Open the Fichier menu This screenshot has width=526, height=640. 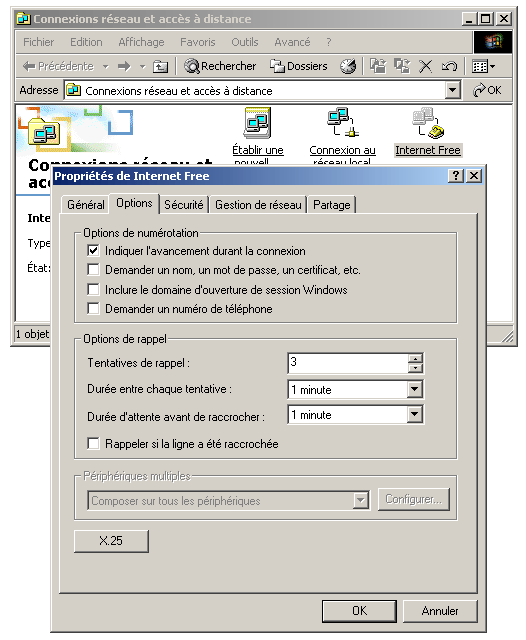point(38,42)
